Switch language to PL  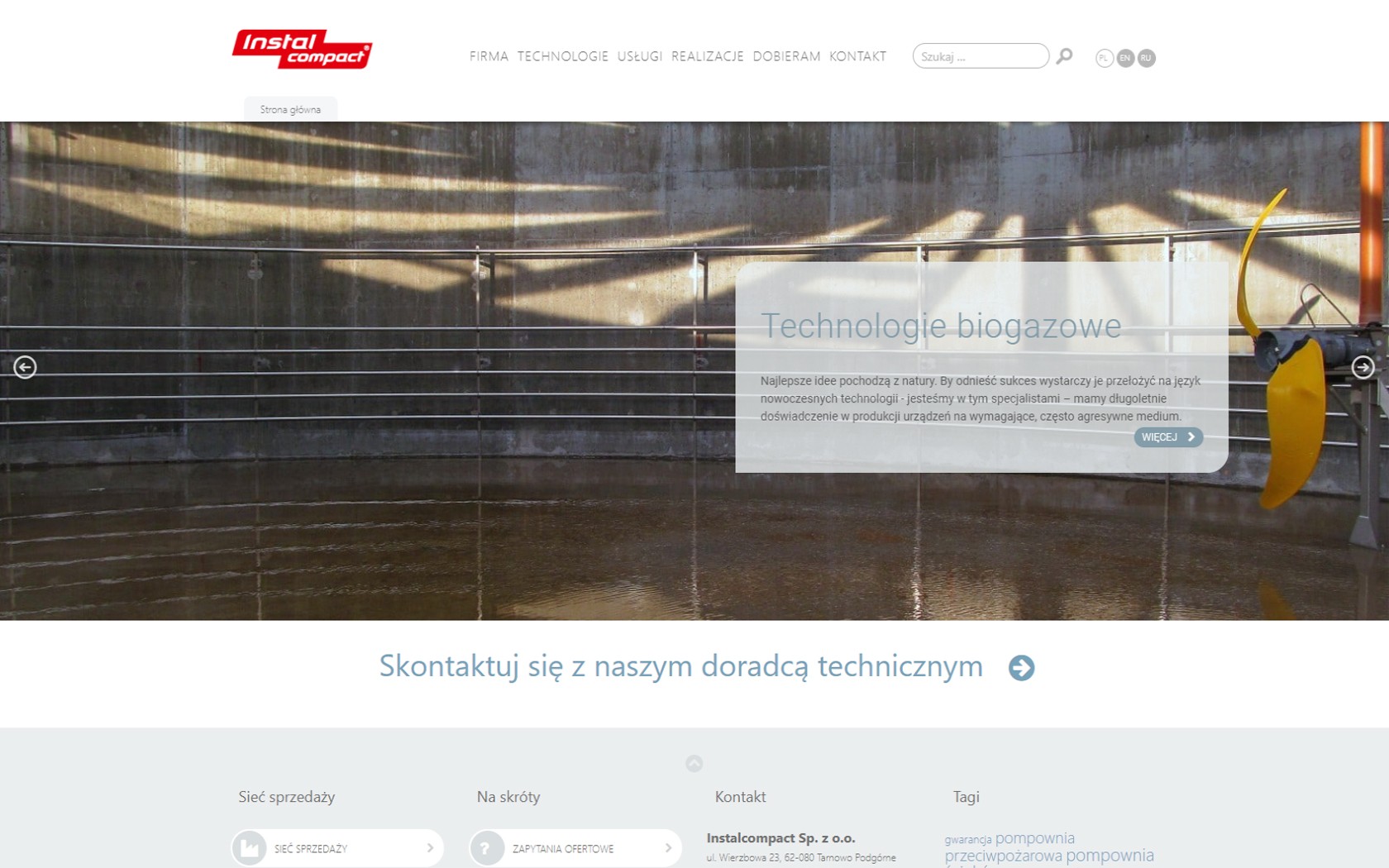[1104, 58]
